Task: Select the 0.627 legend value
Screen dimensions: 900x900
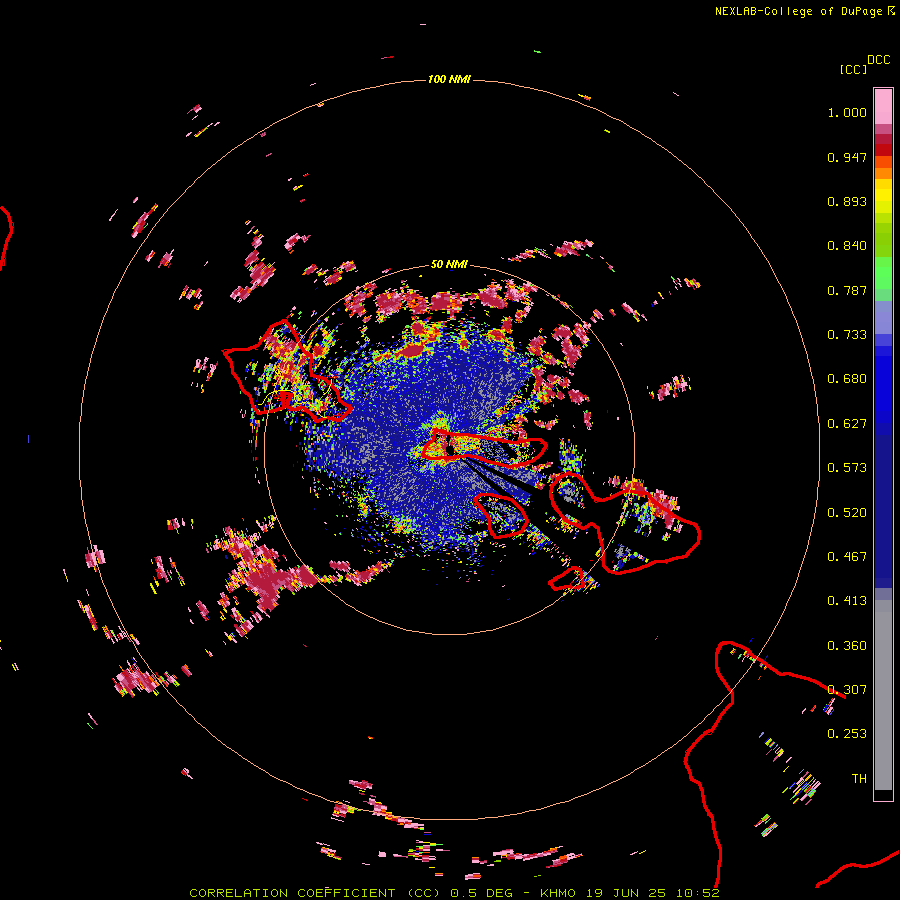Action: tap(847, 424)
